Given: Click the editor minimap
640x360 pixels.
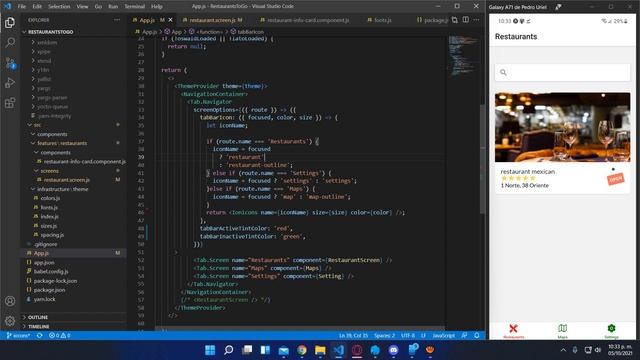Looking at the screenshot, I should tap(463, 56).
